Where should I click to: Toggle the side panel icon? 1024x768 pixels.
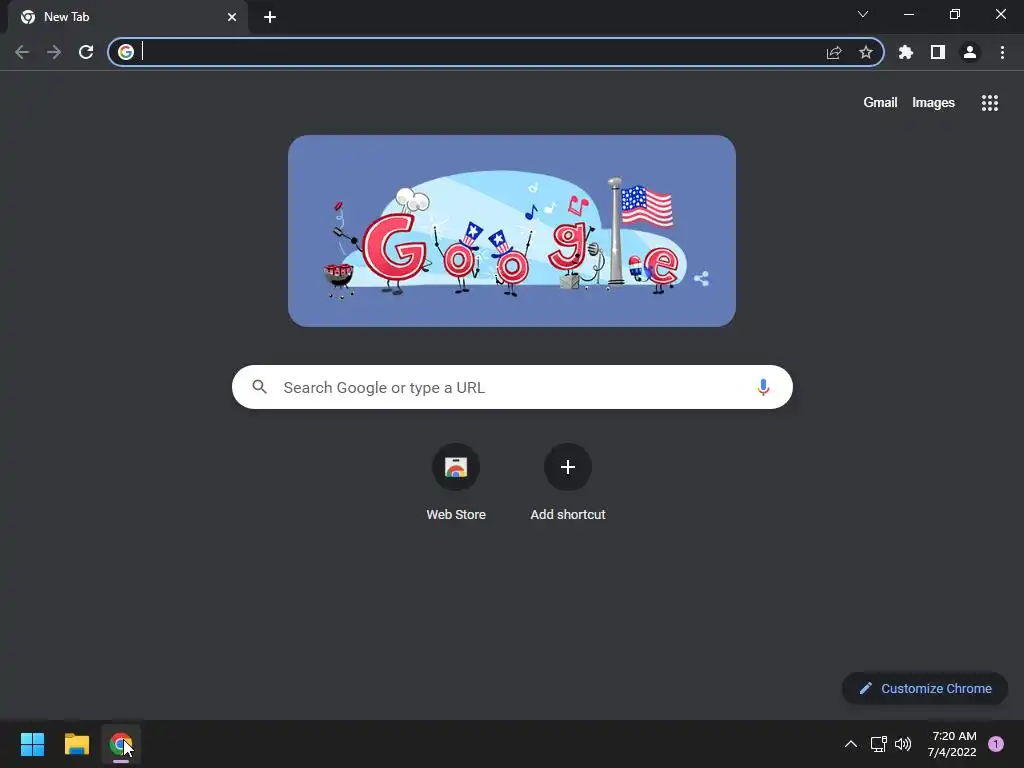click(938, 52)
